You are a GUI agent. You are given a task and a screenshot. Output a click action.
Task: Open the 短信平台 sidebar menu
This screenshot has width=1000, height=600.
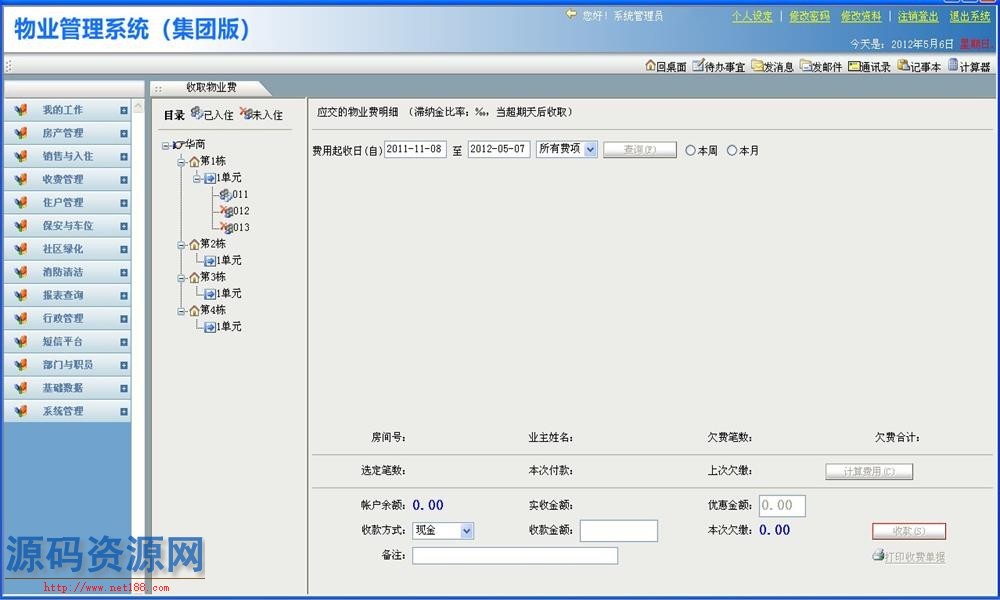(68, 341)
